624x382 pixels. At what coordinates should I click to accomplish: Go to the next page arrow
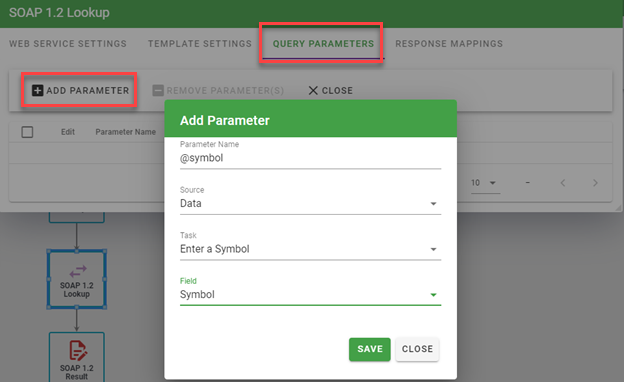[595, 183]
